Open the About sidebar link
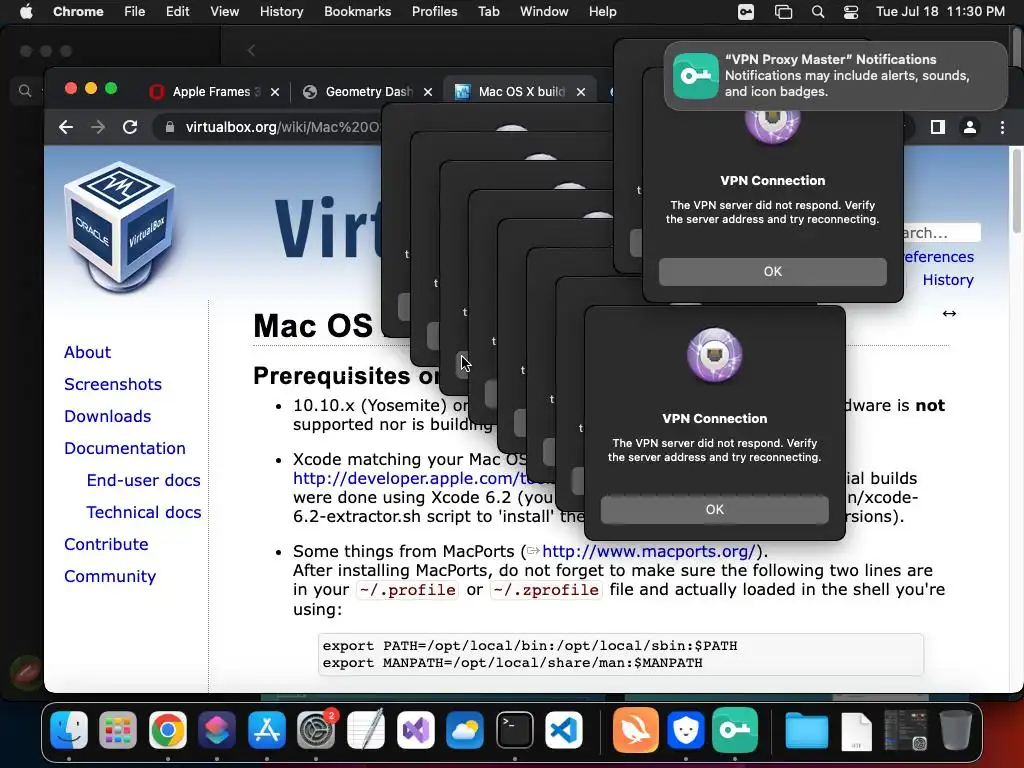1024x768 pixels. (x=88, y=352)
